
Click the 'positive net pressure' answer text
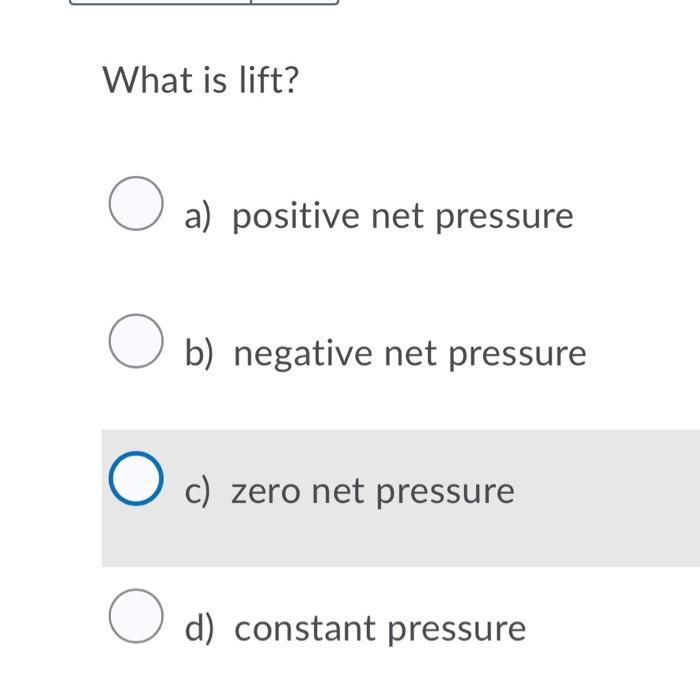pos(403,217)
